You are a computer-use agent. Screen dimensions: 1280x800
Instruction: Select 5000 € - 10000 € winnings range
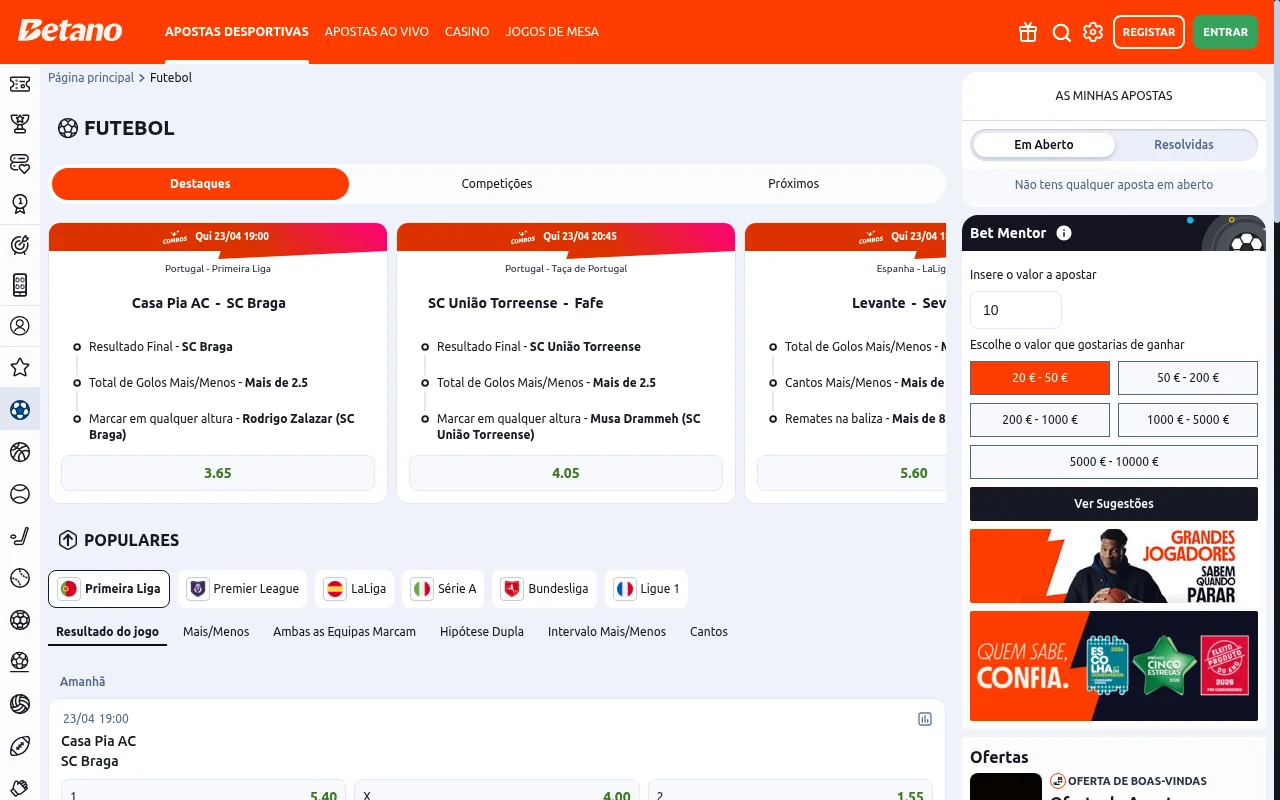pyautogui.click(x=1114, y=462)
